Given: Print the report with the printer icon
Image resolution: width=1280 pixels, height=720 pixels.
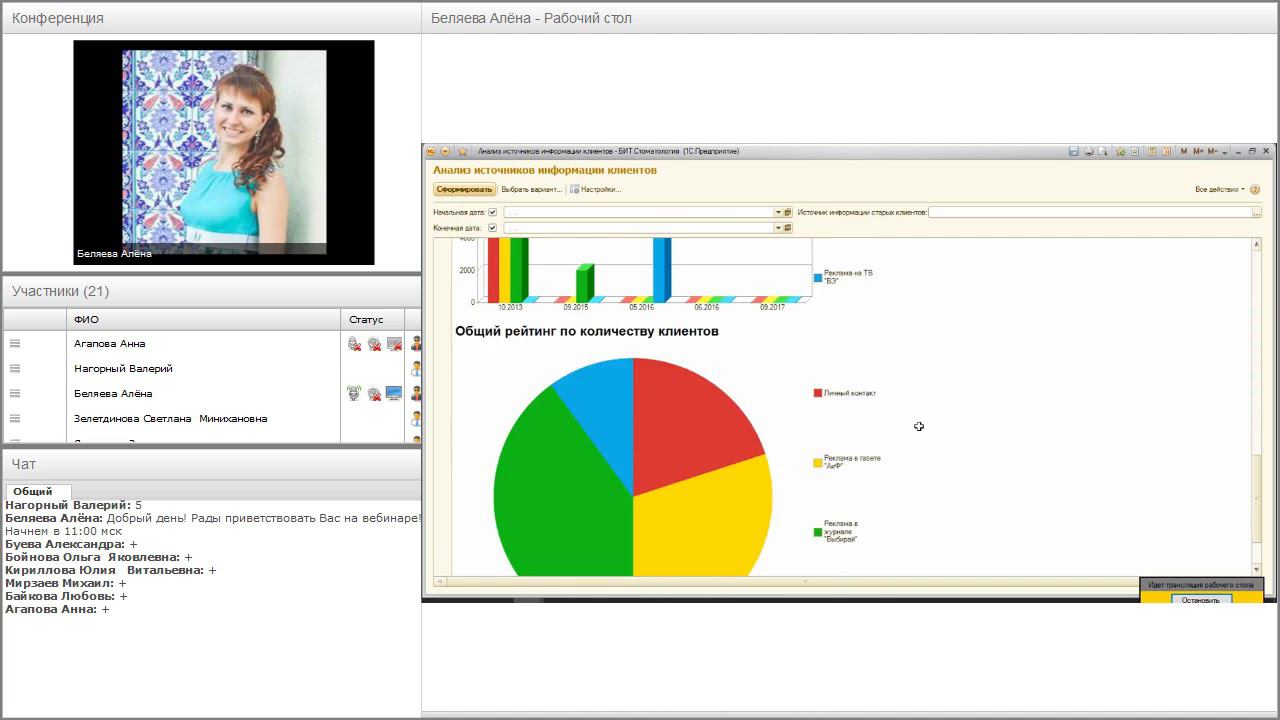Looking at the screenshot, I should (1089, 152).
